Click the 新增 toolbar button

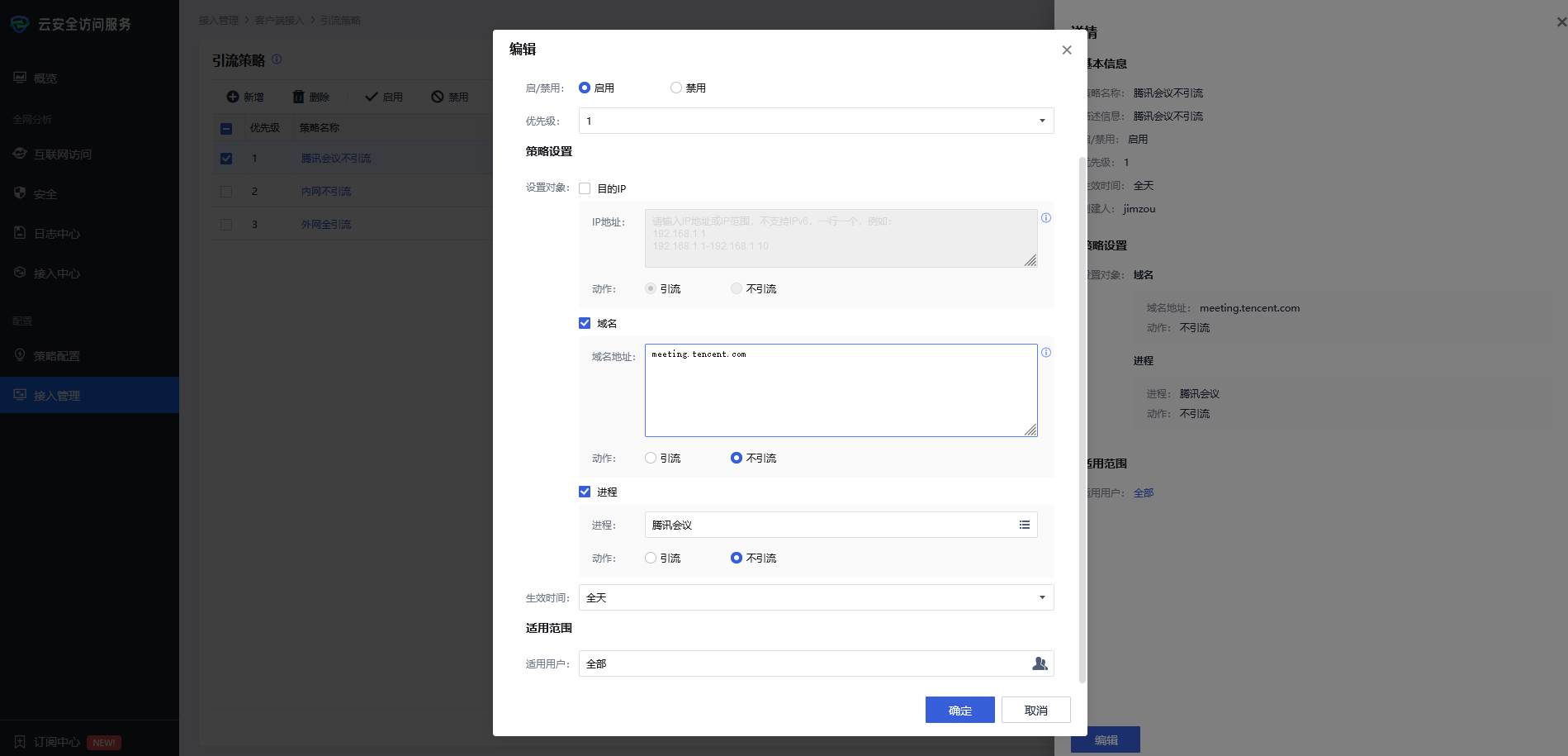click(x=245, y=97)
